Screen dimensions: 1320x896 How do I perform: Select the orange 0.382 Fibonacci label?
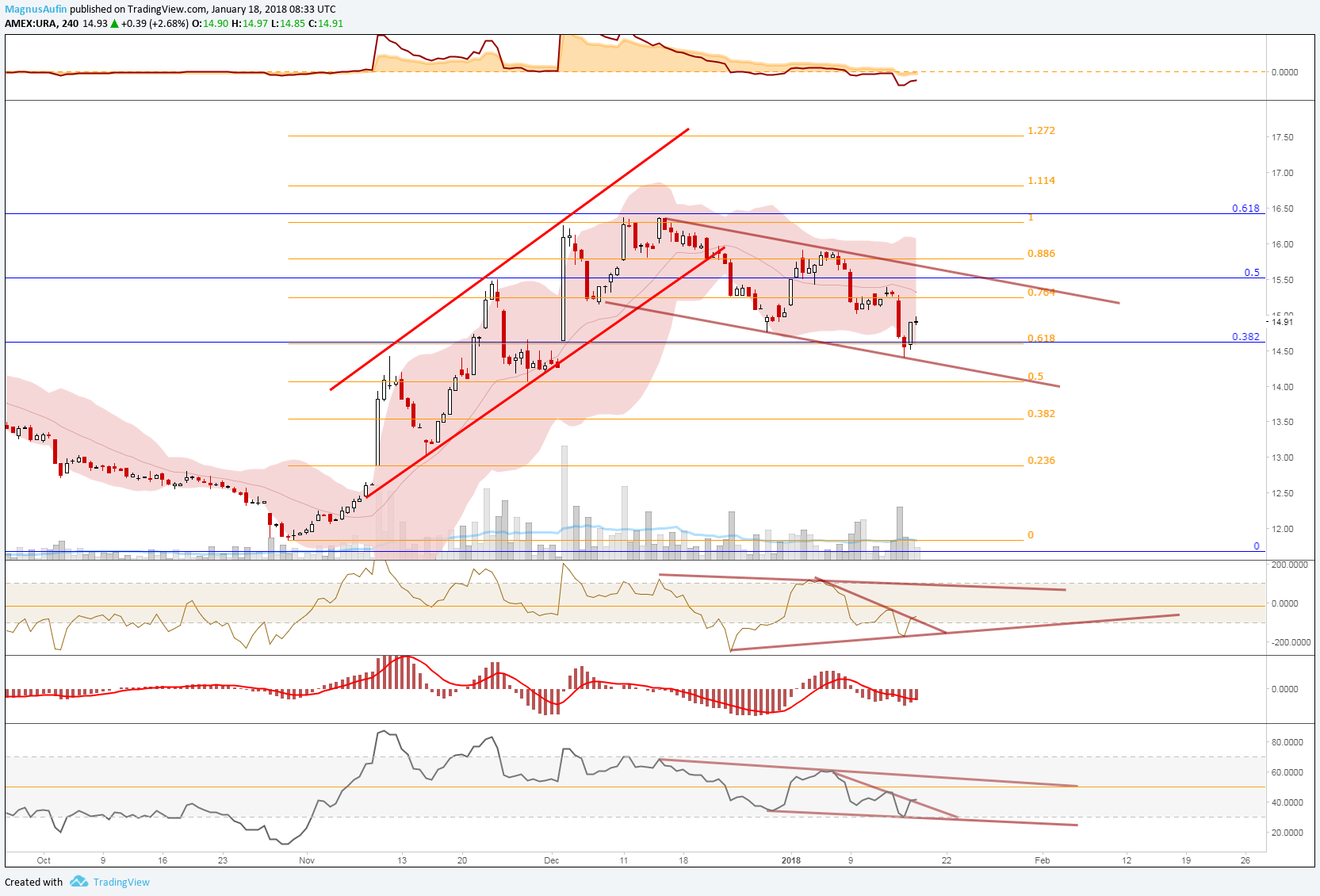[x=1041, y=414]
